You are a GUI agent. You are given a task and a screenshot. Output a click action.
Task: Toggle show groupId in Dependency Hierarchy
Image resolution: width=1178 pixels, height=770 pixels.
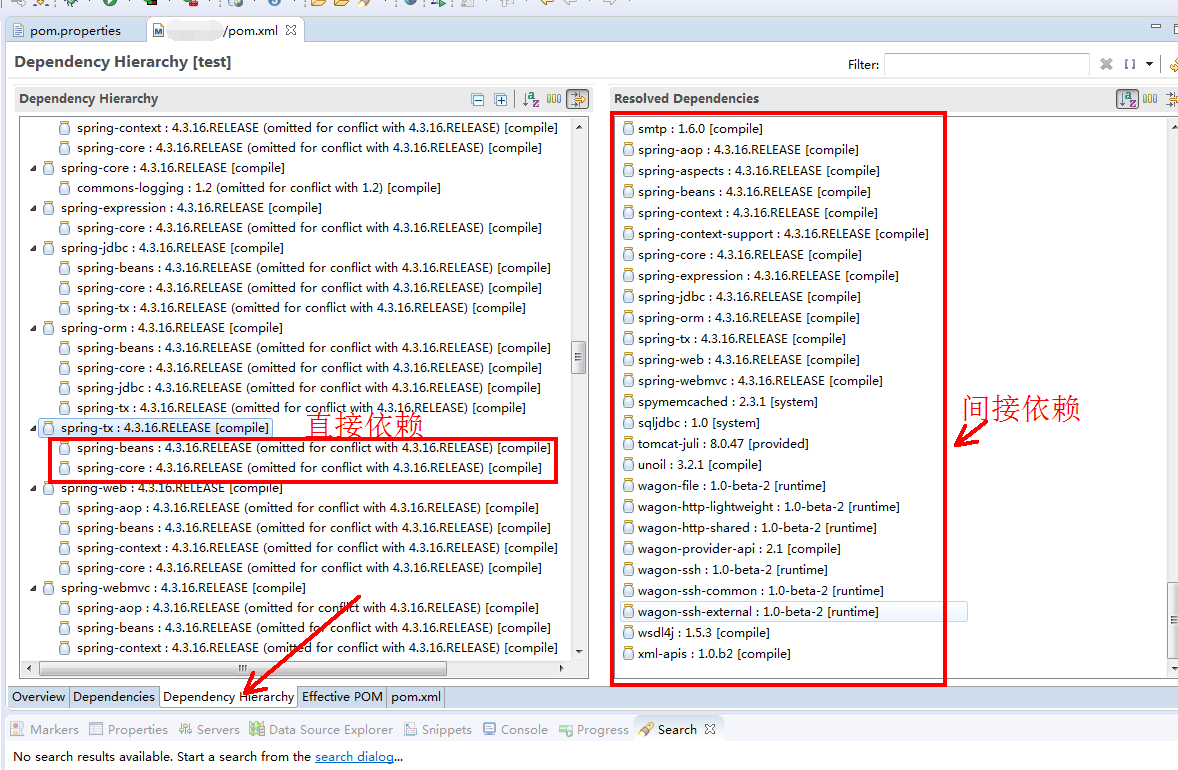556,99
